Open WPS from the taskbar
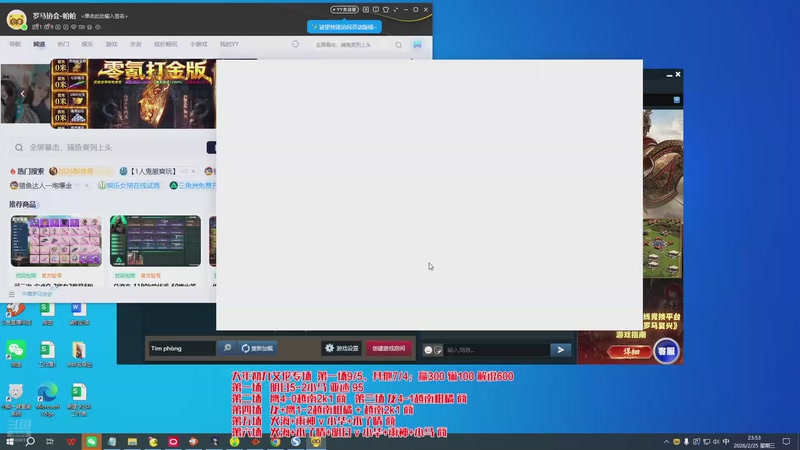This screenshot has height=450, width=800. (x=70, y=442)
